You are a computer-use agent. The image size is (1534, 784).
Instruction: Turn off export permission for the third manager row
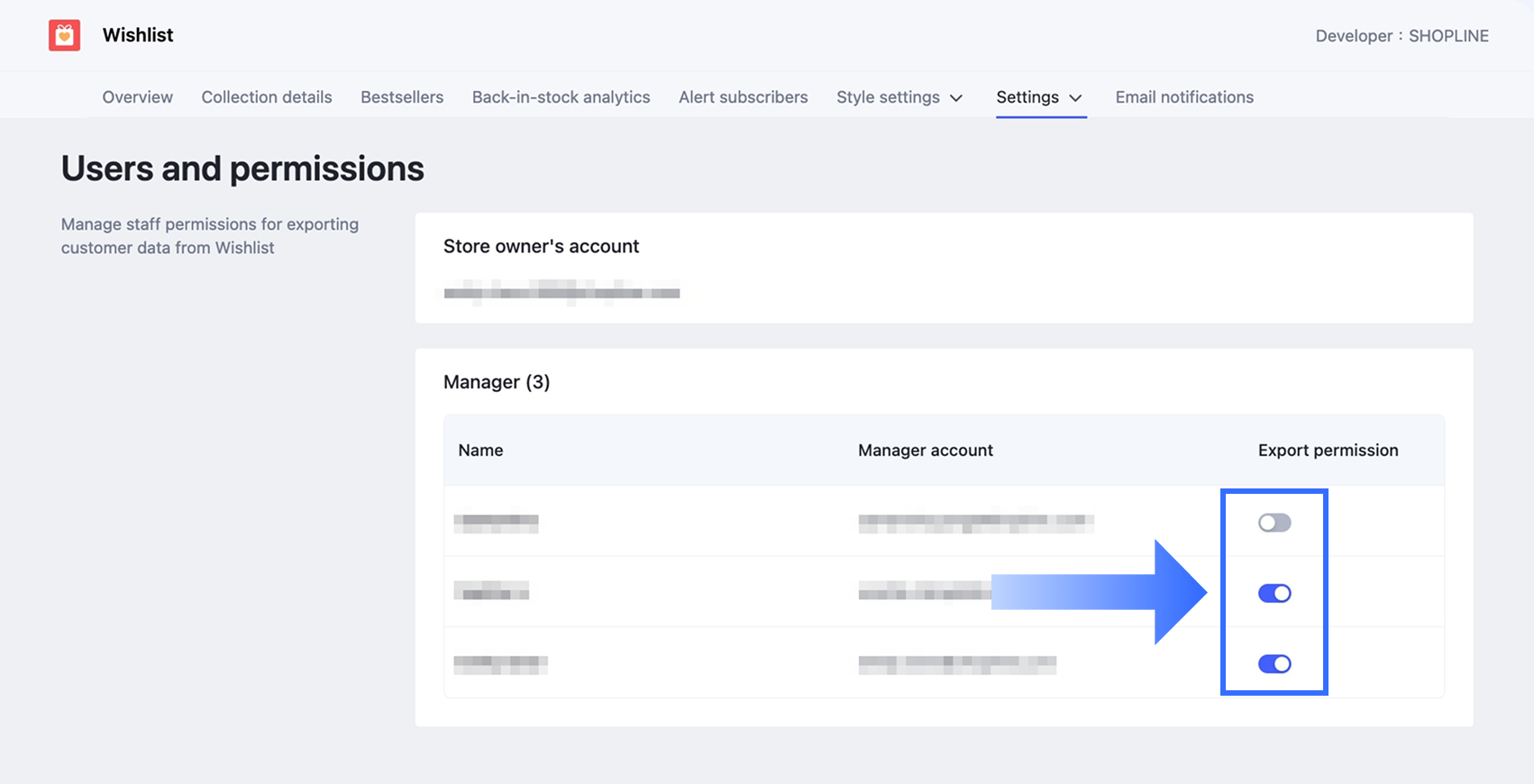[1274, 664]
